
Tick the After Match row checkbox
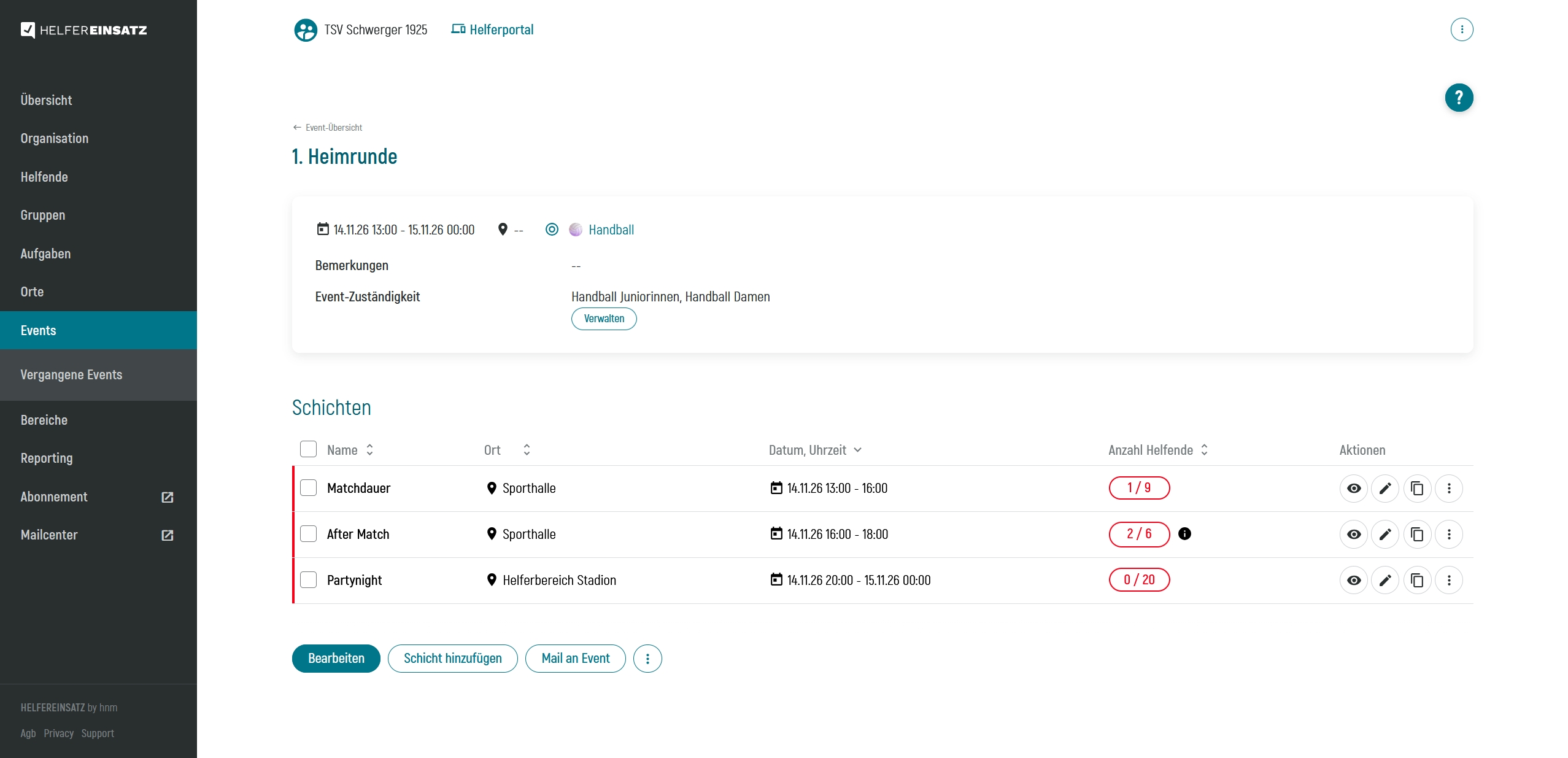point(308,534)
